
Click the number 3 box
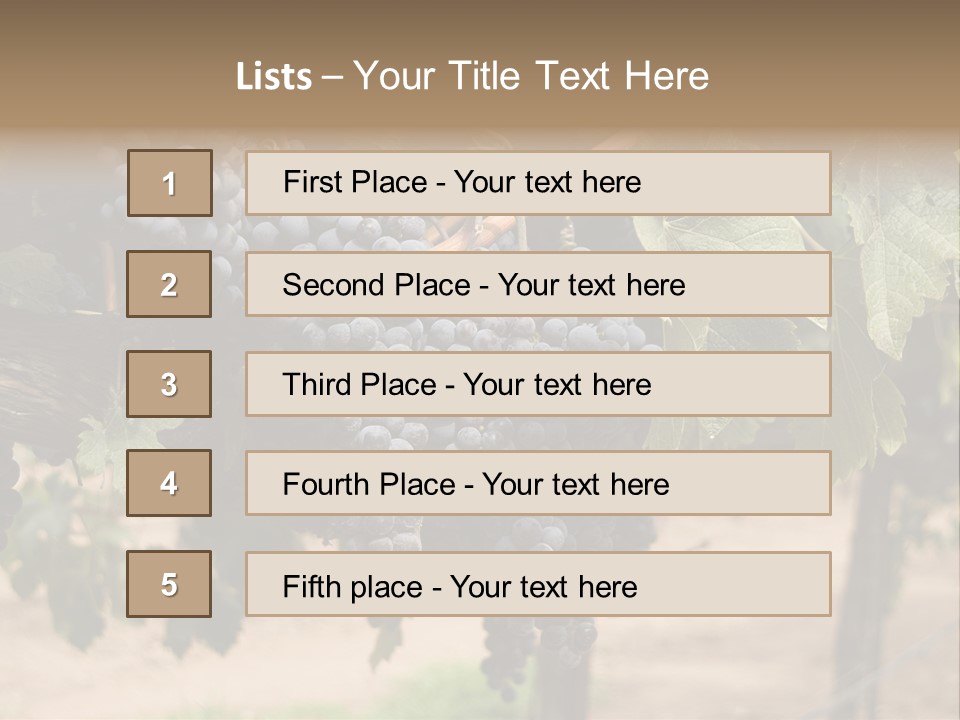coord(169,384)
